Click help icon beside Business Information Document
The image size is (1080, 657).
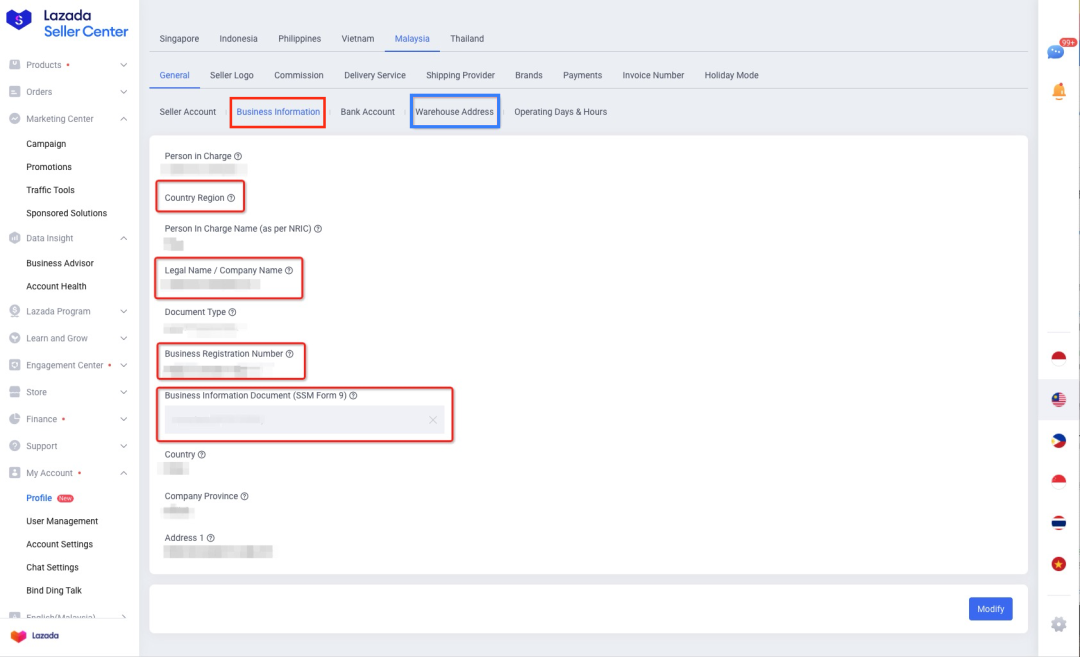[353, 395]
